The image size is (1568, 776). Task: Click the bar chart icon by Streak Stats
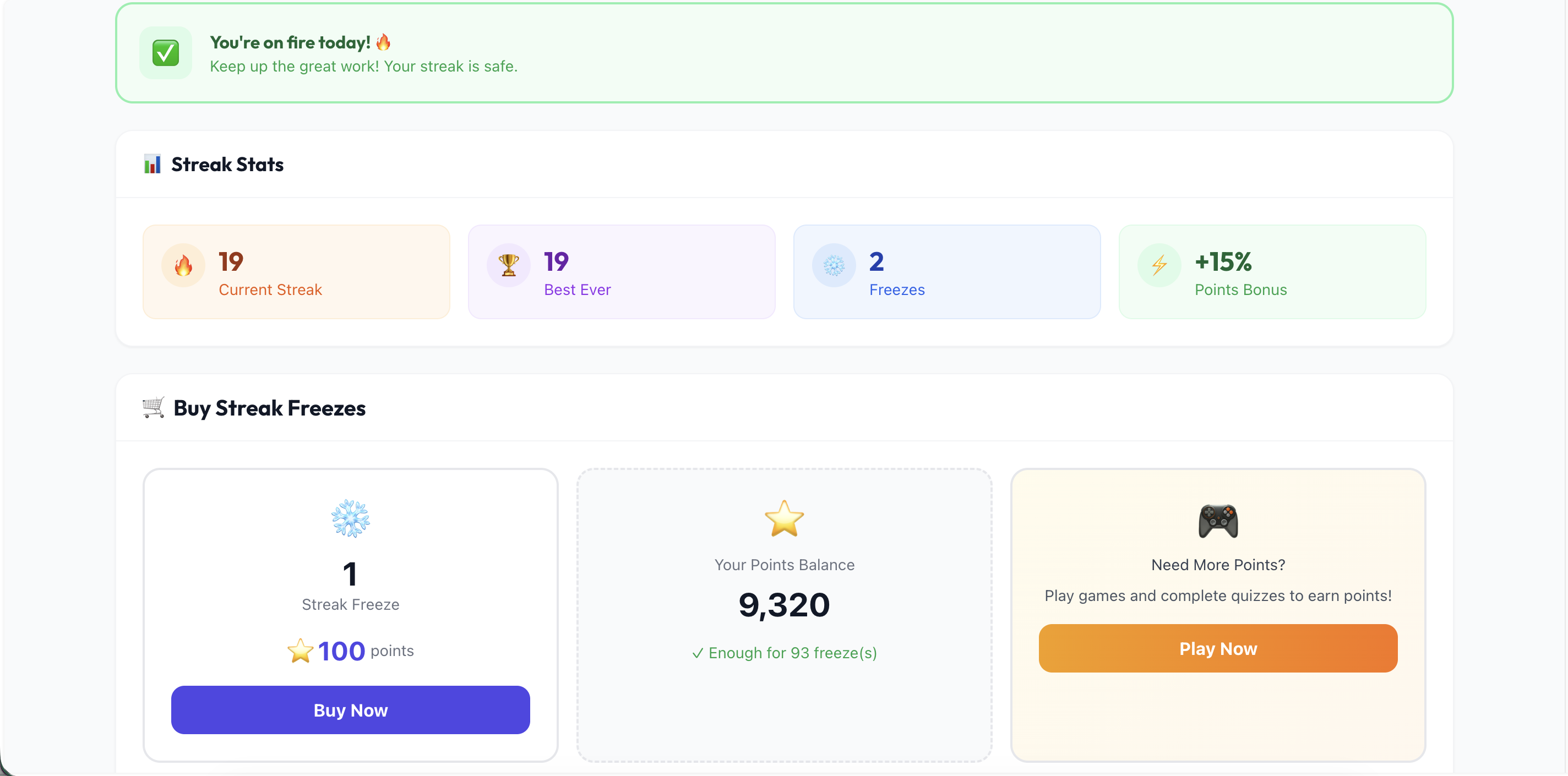pyautogui.click(x=152, y=165)
